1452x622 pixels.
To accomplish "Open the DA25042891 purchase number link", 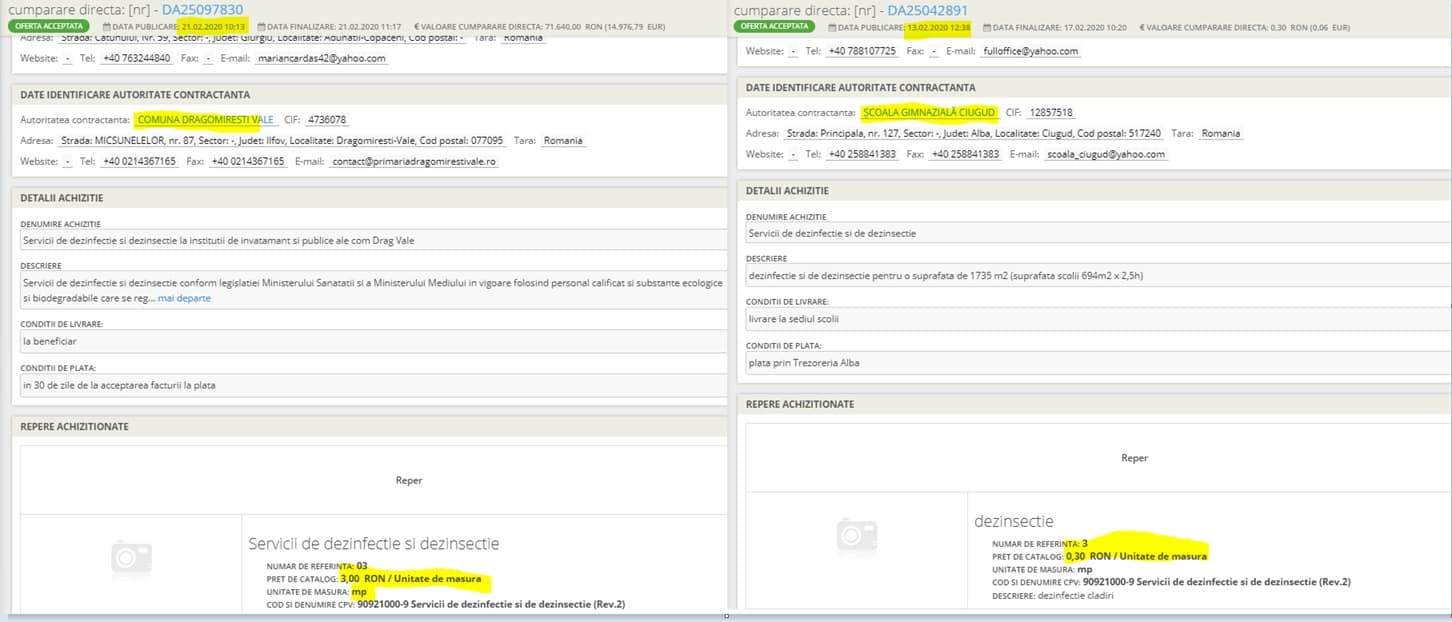I will [x=928, y=9].
